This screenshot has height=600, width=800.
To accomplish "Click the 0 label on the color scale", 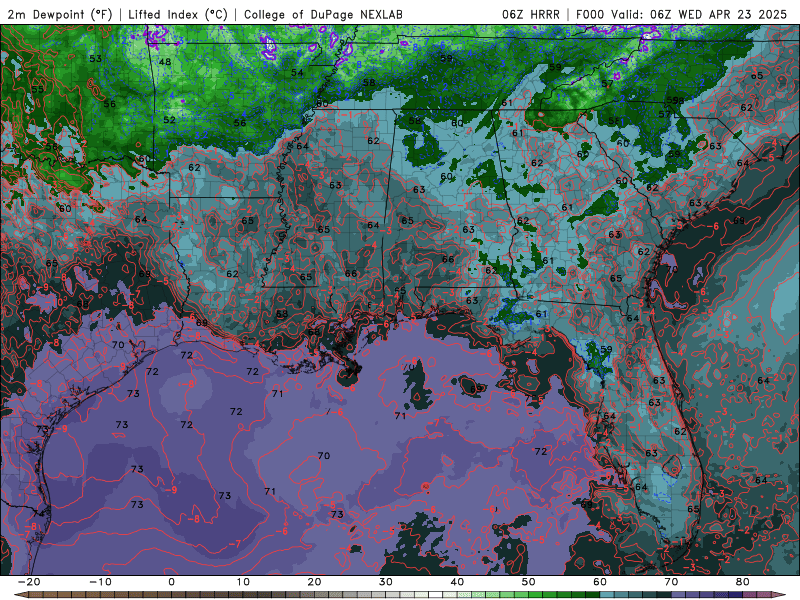I will pyautogui.click(x=171, y=582).
